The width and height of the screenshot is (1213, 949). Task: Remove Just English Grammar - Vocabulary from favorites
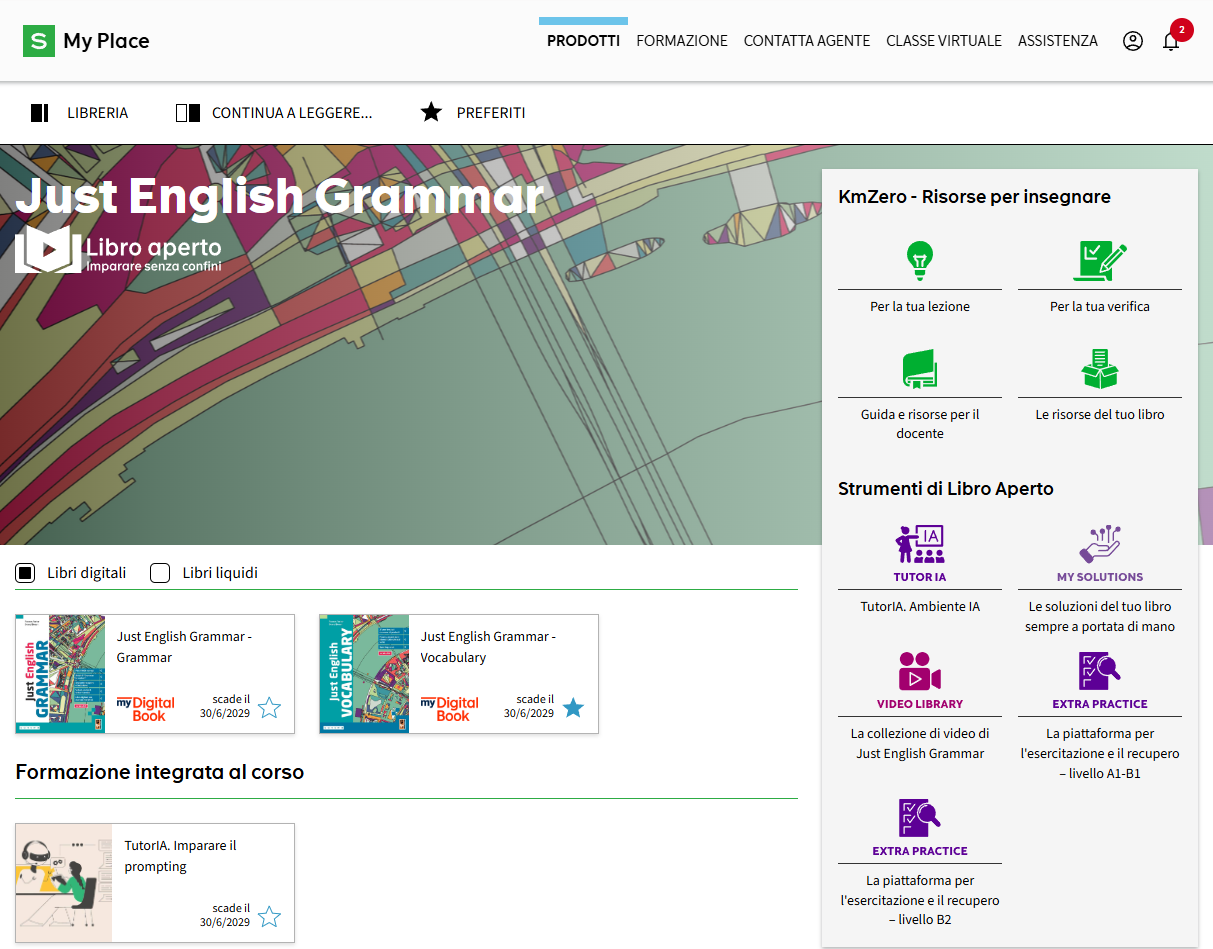(x=573, y=708)
